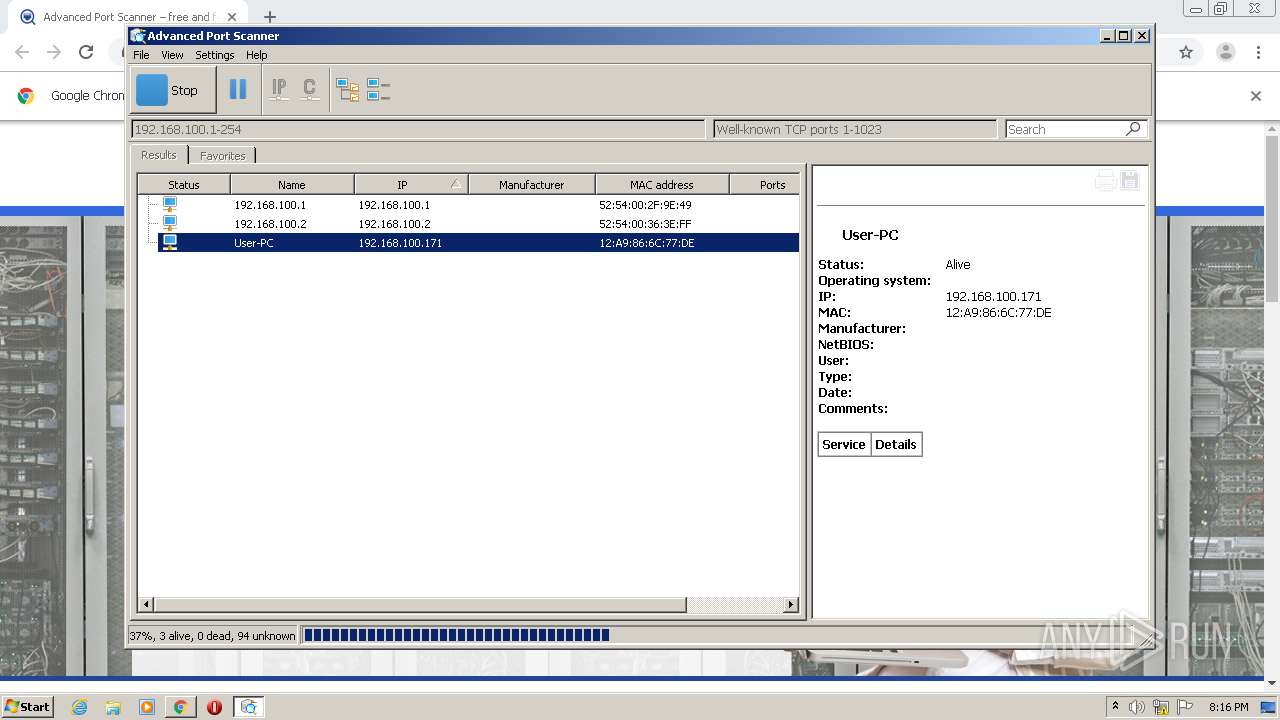Sort by the Manufacturer column header
This screenshot has width=1280, height=720.
(x=532, y=184)
